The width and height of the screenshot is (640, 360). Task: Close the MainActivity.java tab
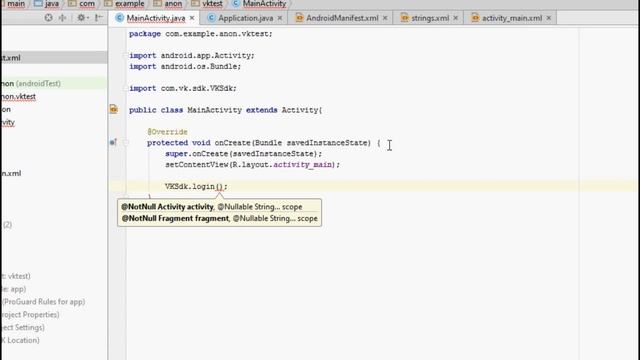click(x=192, y=18)
